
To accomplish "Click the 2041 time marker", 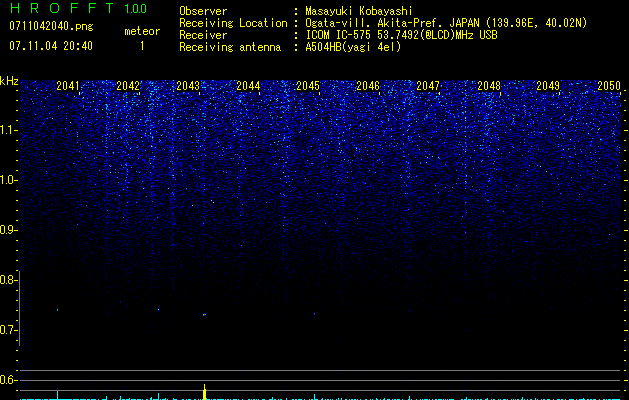I will (68, 85).
